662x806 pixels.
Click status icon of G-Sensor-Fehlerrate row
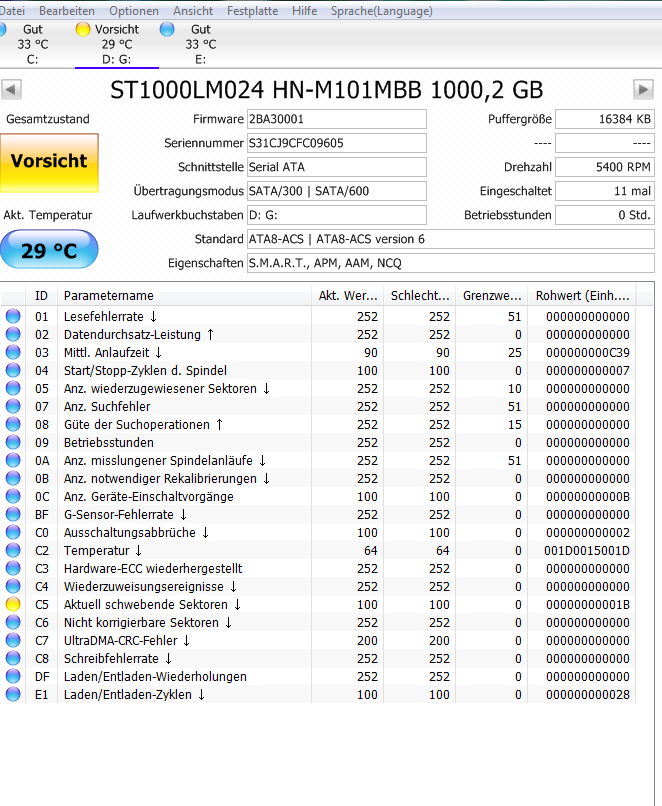point(13,514)
